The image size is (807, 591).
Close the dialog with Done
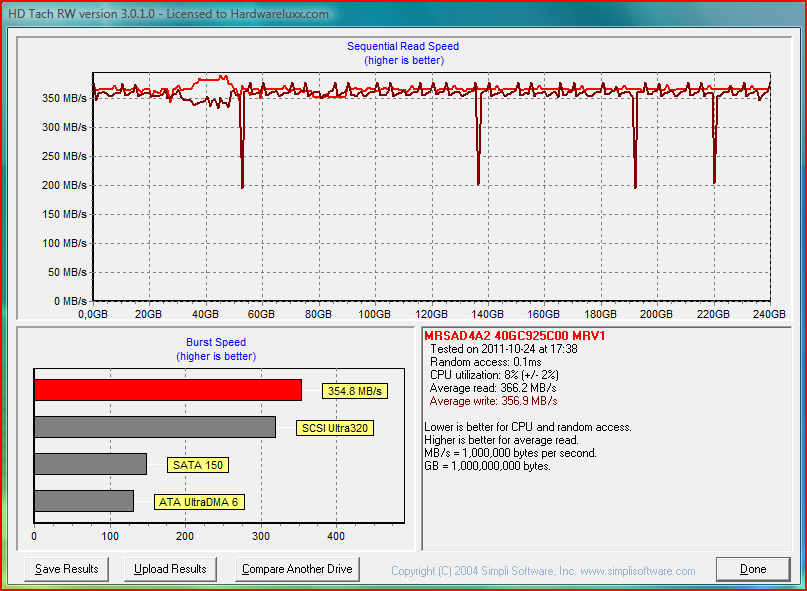tap(753, 569)
